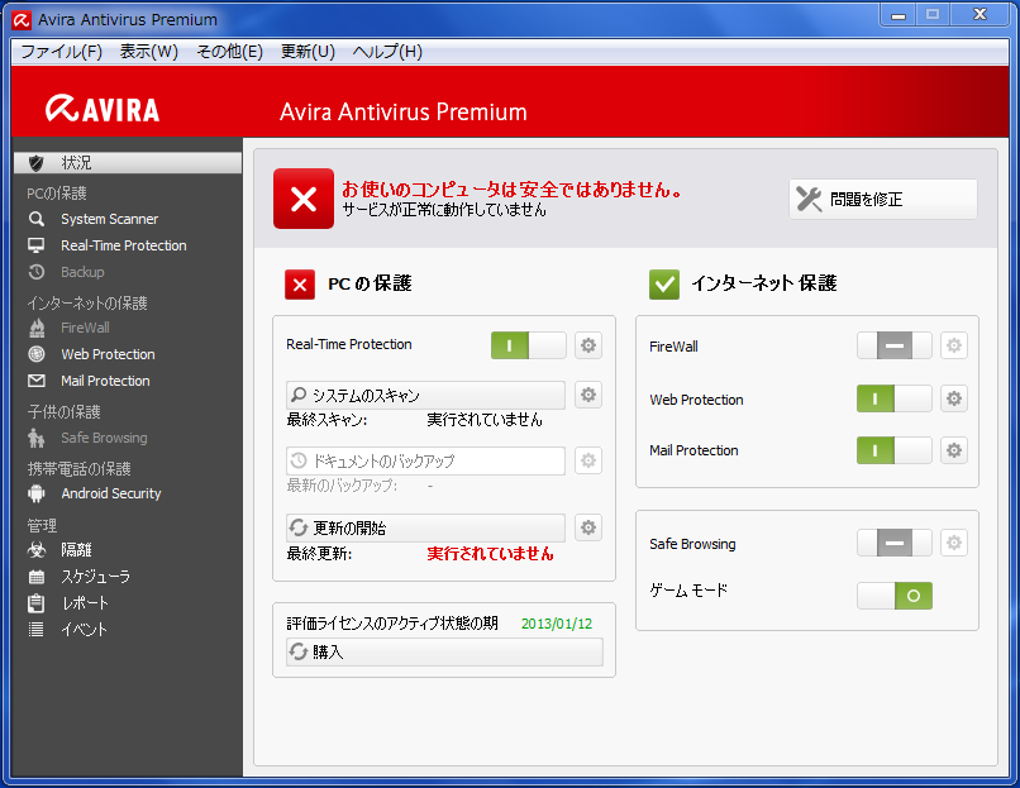Open Web Protection settings gear in main panel
Viewport: 1020px width, 788px height.
[954, 398]
